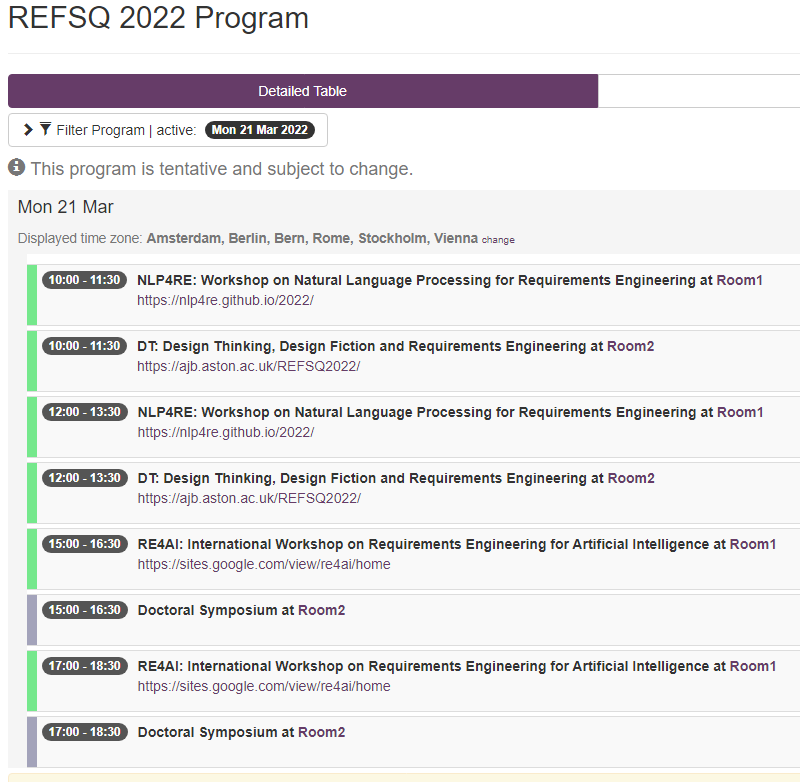Open ajb.aston.ac.uk link under 10:00 DT session
Viewport: 800px width, 782px height.
(248, 366)
